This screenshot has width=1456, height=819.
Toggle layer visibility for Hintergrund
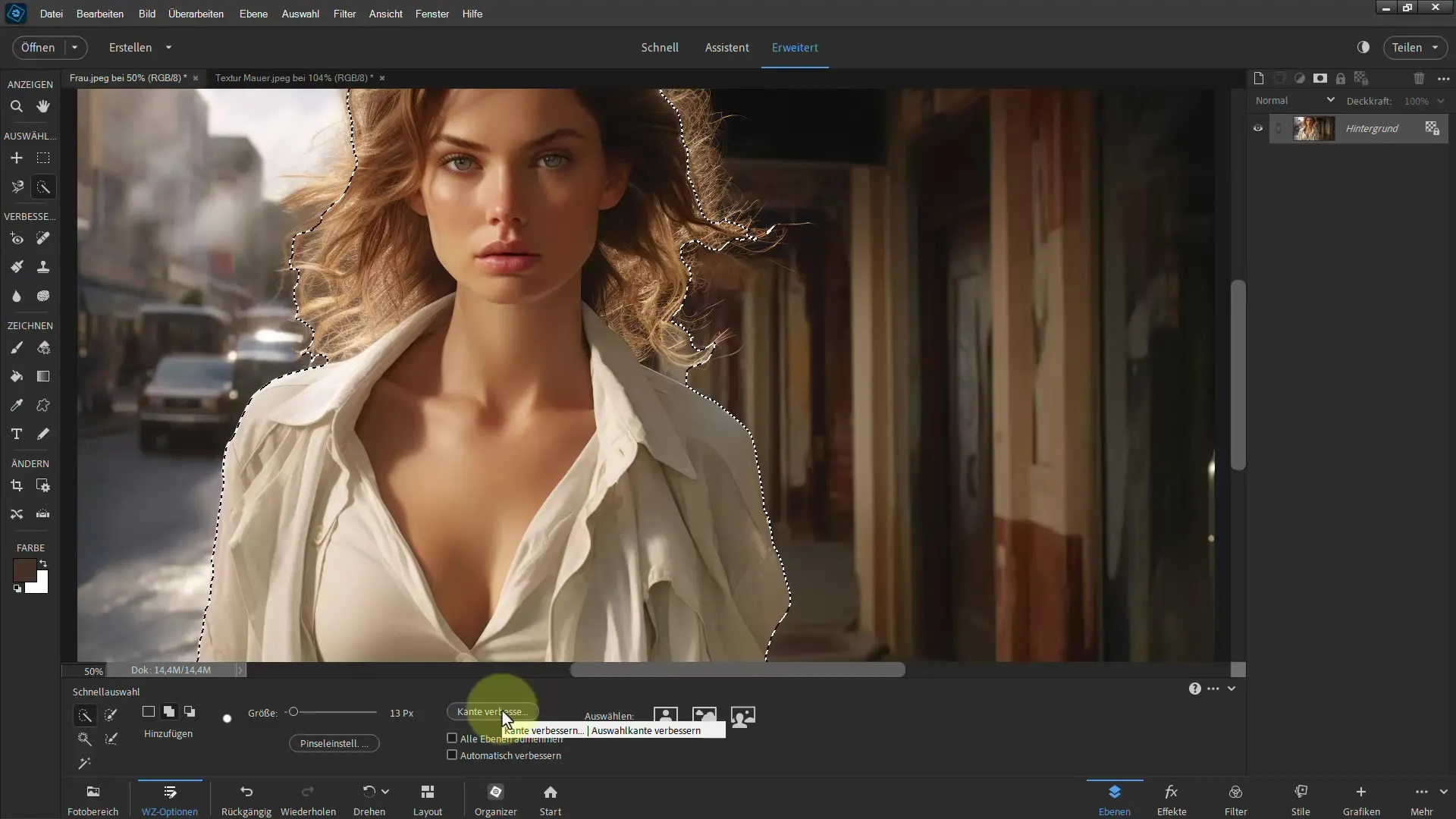[1258, 128]
